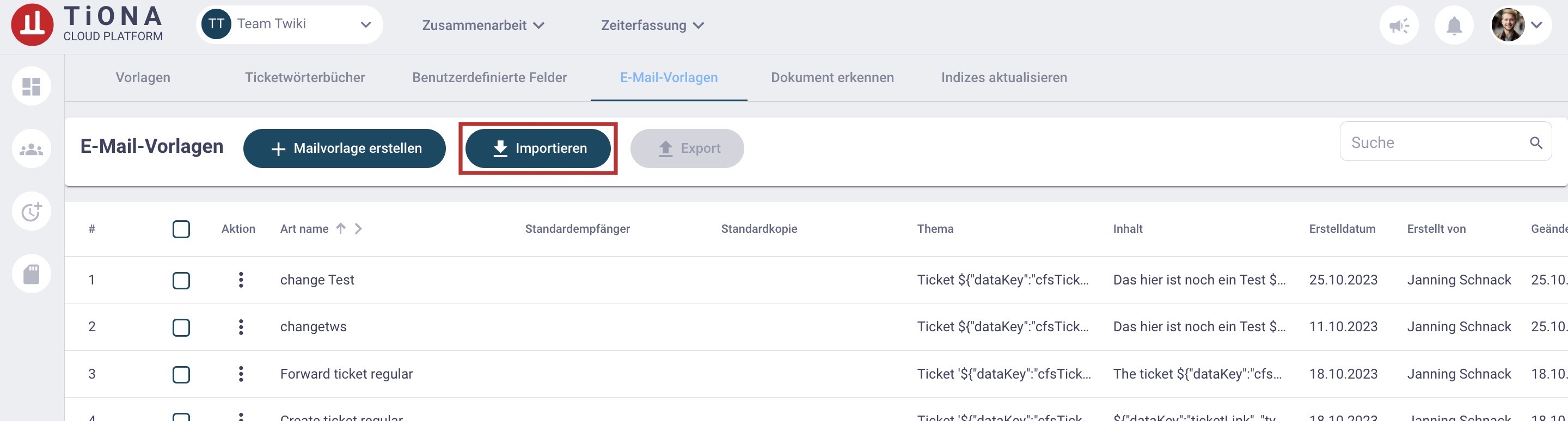Click the TT team avatar badge
The height and width of the screenshot is (421, 1568).
(x=216, y=24)
